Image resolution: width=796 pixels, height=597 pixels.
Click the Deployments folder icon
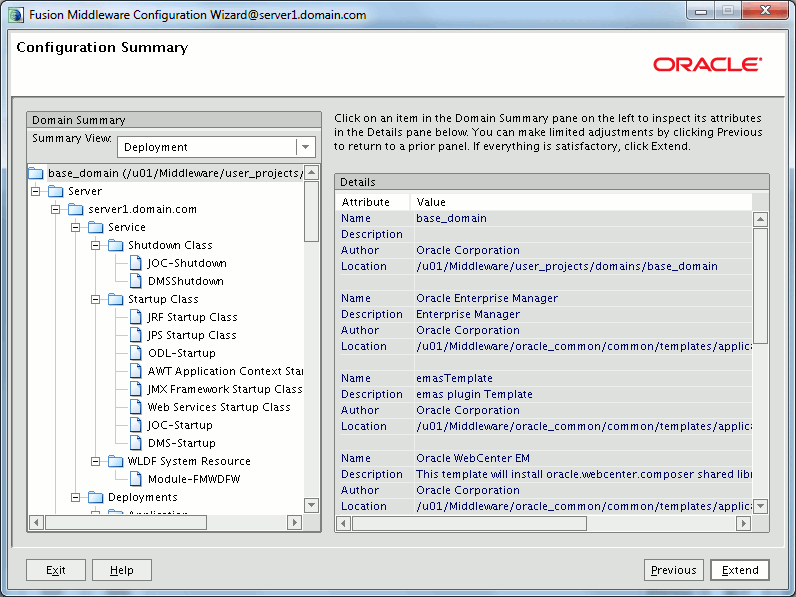[95, 497]
